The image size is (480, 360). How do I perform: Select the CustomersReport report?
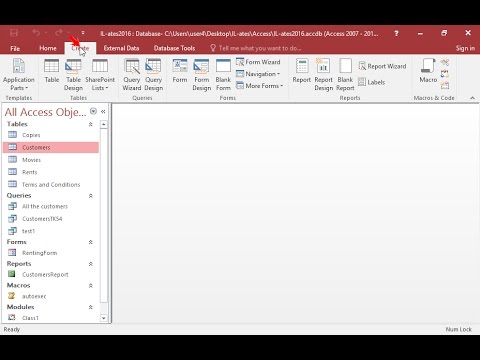pos(51,274)
